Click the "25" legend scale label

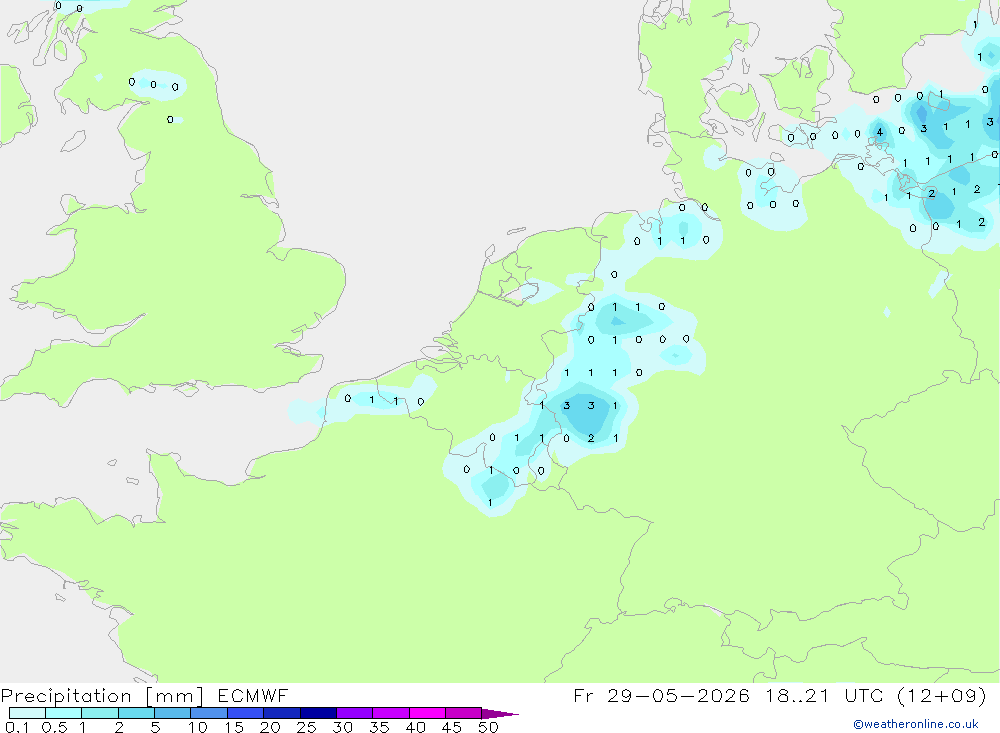(306, 727)
